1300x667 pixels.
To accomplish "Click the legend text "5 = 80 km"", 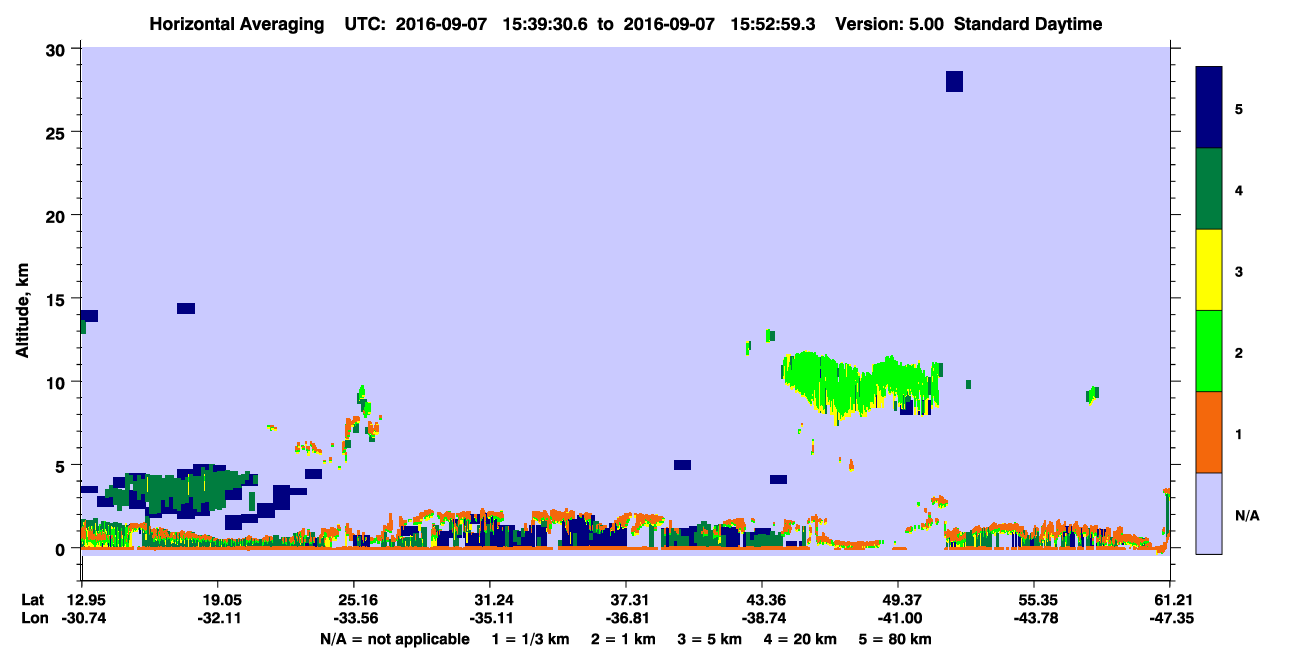I will click(895, 639).
